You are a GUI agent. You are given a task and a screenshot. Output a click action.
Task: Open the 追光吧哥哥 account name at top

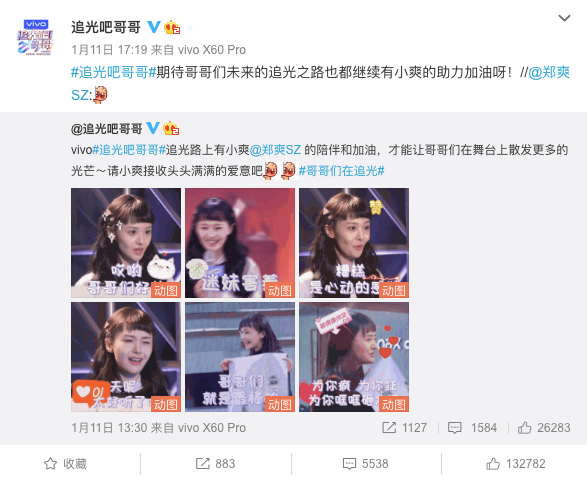tap(106, 27)
